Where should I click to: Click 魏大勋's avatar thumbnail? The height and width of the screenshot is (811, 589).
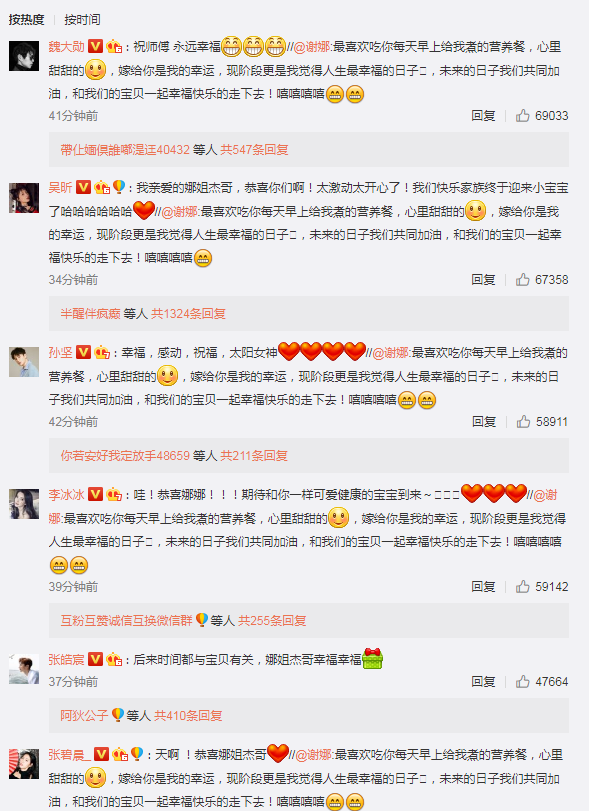(x=24, y=55)
